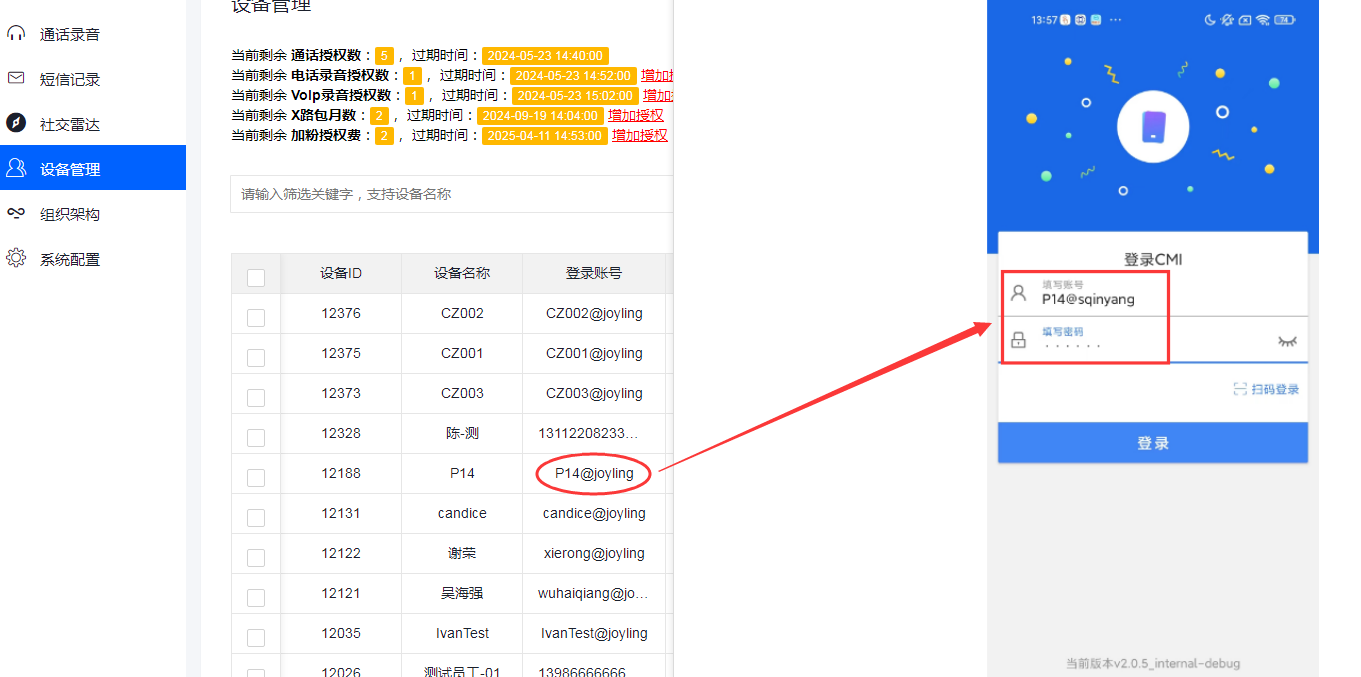Click the 短信记录 envelope icon
Image resolution: width=1361 pixels, height=677 pixels.
coord(17,78)
